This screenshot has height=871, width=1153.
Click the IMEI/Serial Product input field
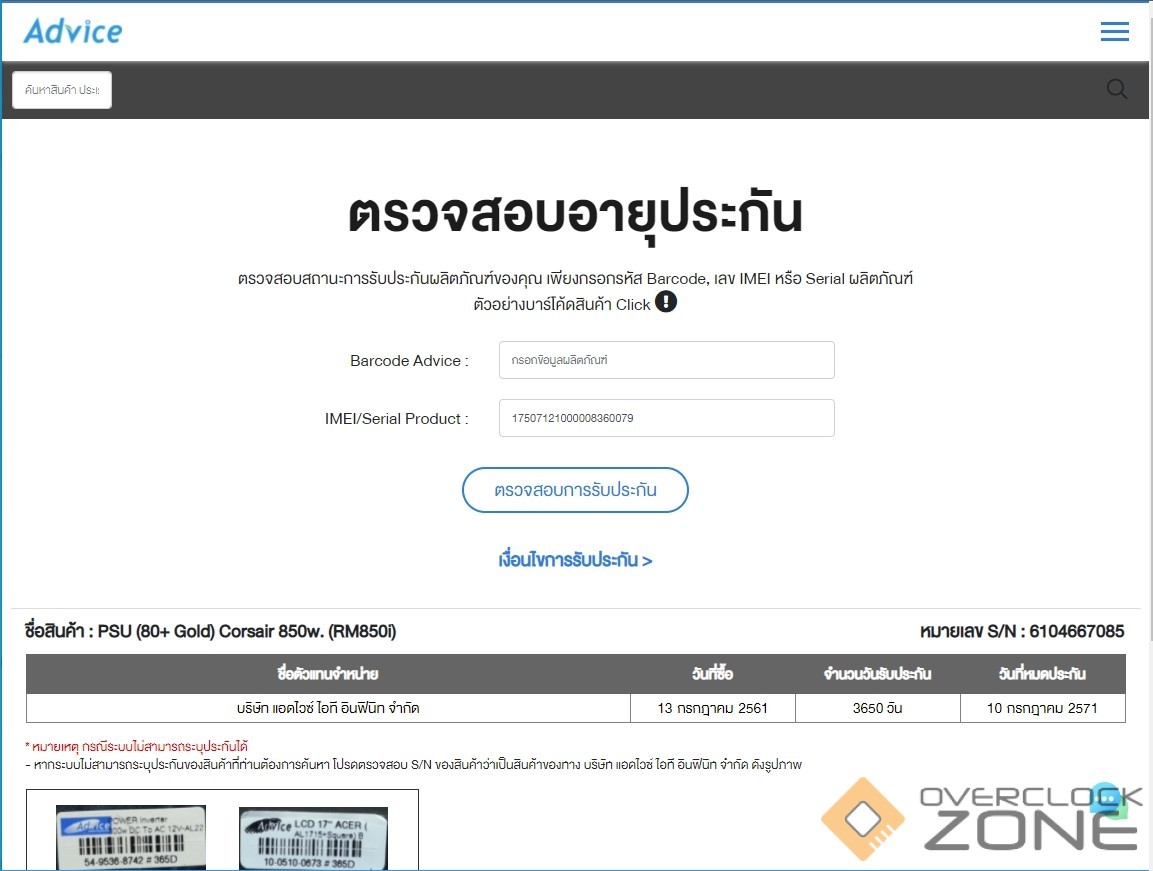666,418
